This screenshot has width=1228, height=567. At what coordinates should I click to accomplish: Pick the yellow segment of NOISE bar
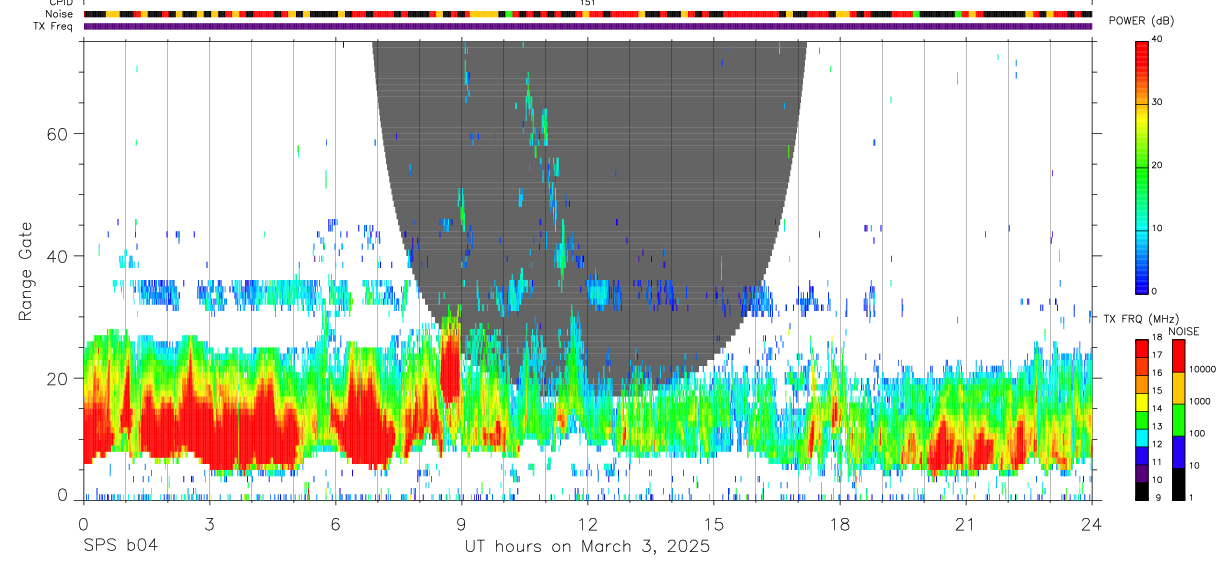pyautogui.click(x=1178, y=388)
